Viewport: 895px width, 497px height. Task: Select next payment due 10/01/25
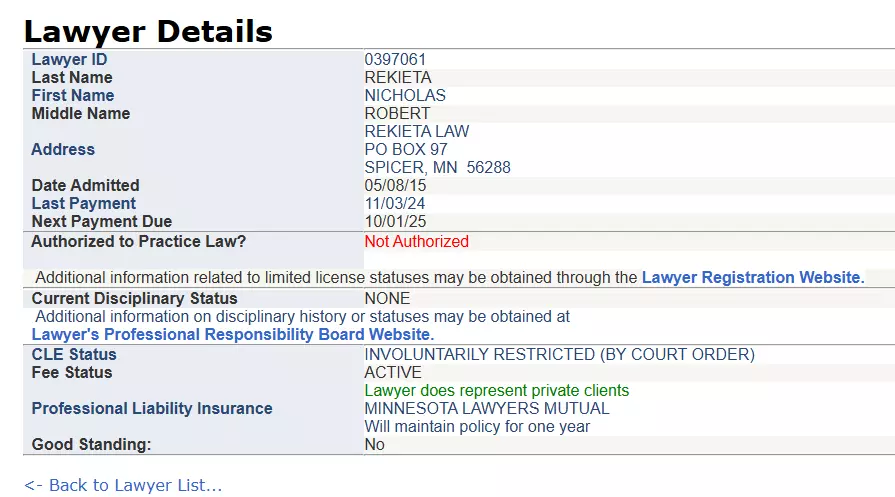tap(395, 221)
